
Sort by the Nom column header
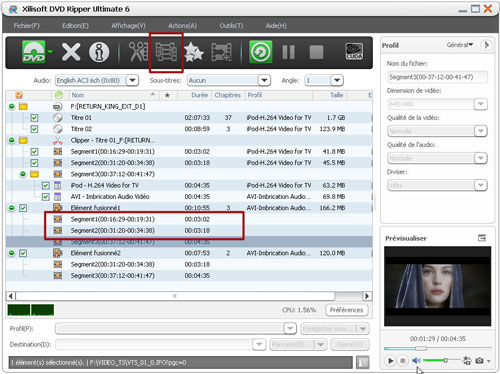click(113, 95)
